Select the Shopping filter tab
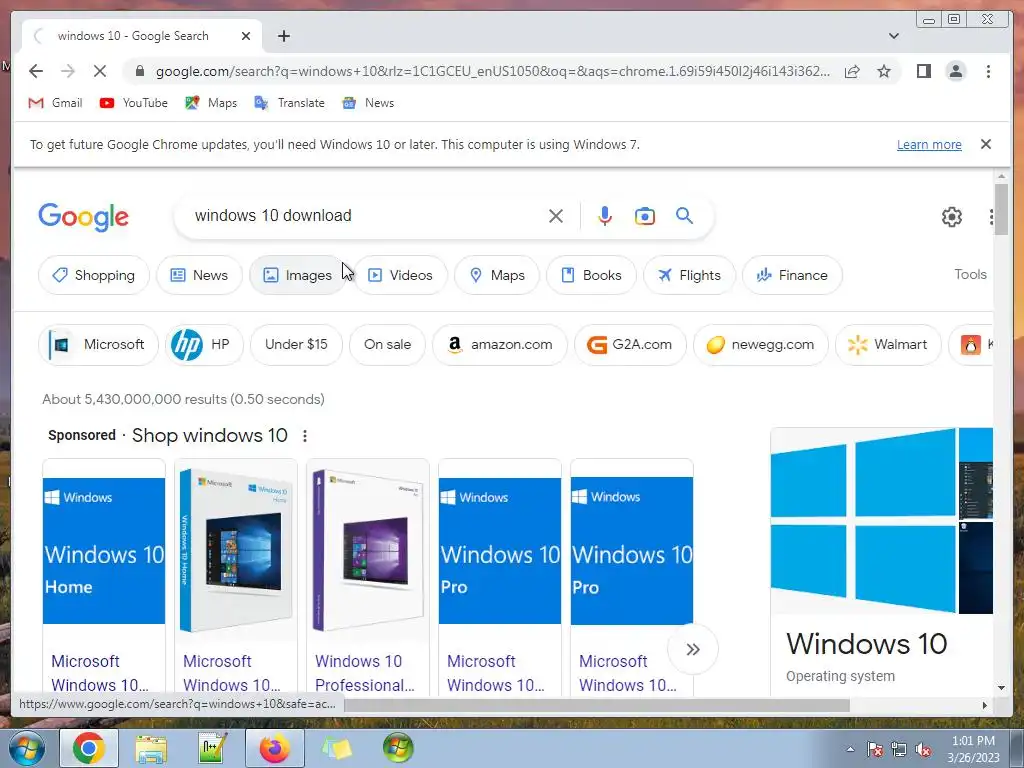 coord(94,275)
